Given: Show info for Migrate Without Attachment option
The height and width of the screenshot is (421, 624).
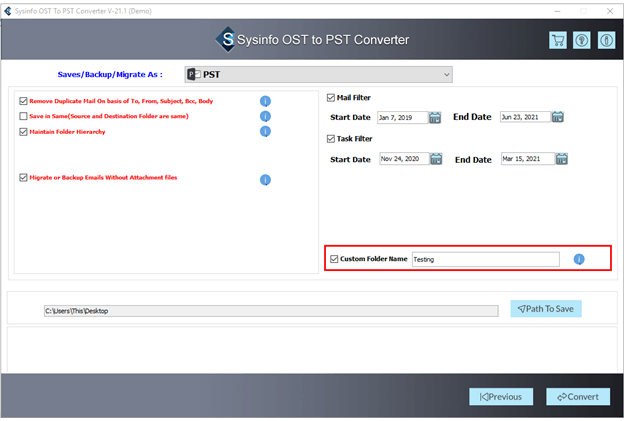Looking at the screenshot, I should (x=265, y=180).
